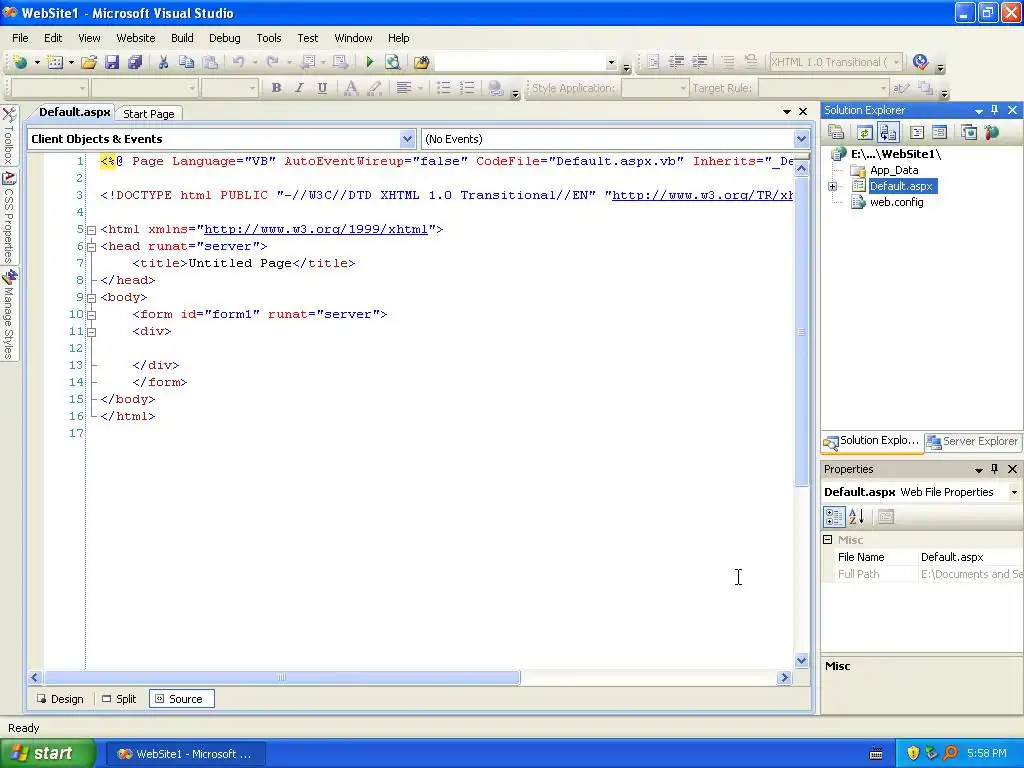Toggle Bold formatting button
Viewport: 1024px width, 768px height.
(276, 88)
